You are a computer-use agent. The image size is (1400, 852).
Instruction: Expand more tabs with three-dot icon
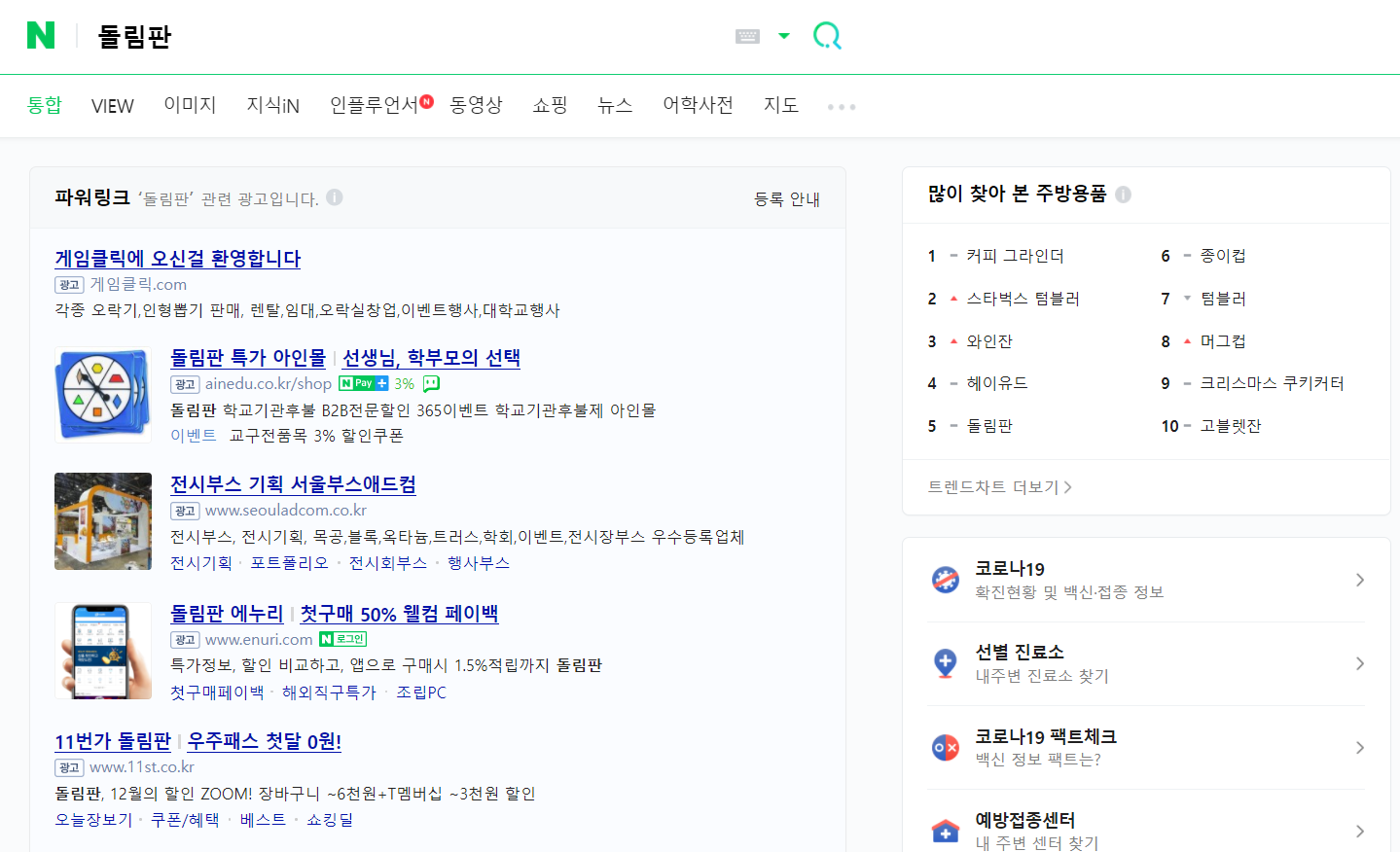point(842,107)
